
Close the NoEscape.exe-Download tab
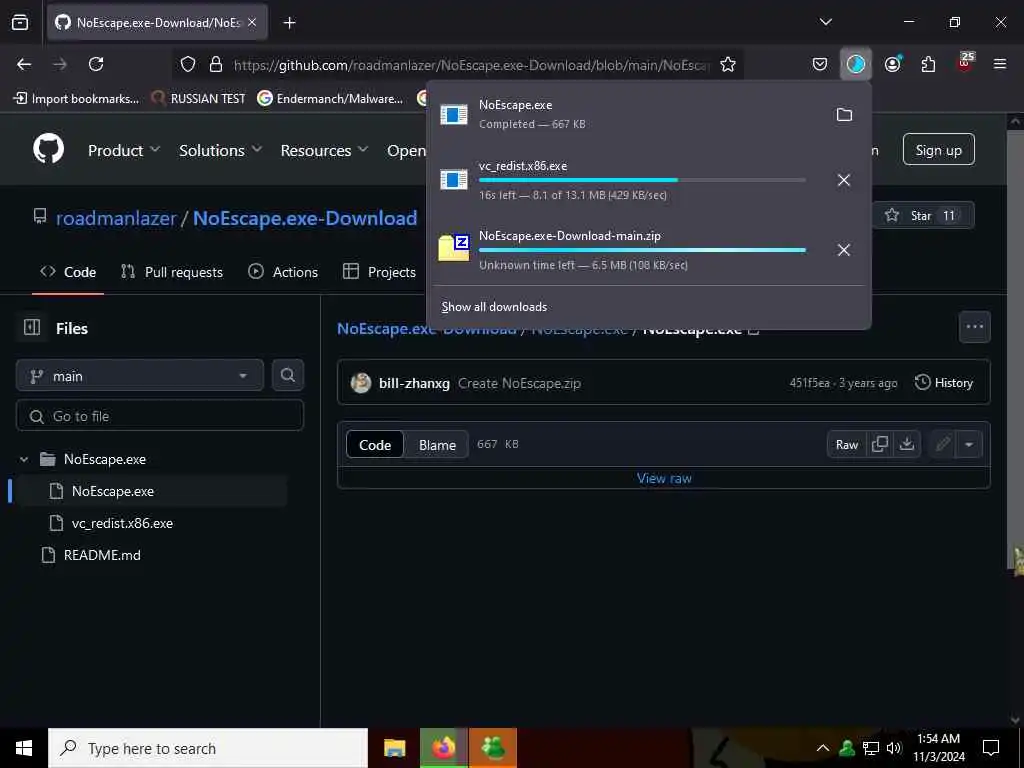(x=252, y=22)
